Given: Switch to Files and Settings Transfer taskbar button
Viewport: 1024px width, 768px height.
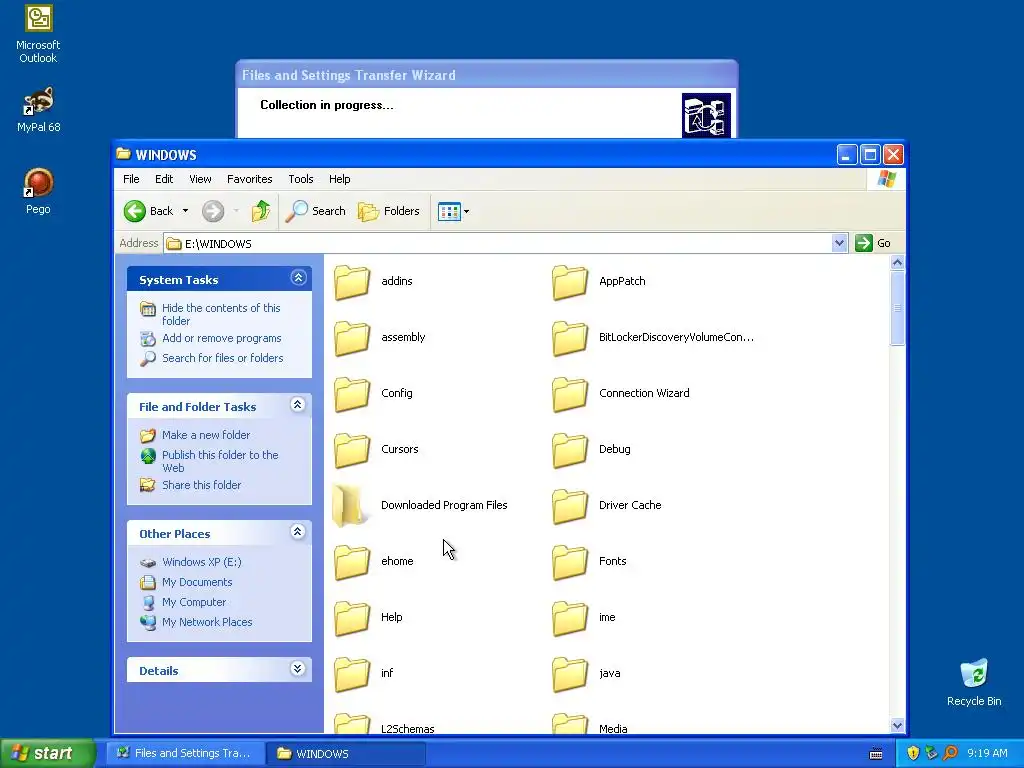Looking at the screenshot, I should [x=185, y=753].
